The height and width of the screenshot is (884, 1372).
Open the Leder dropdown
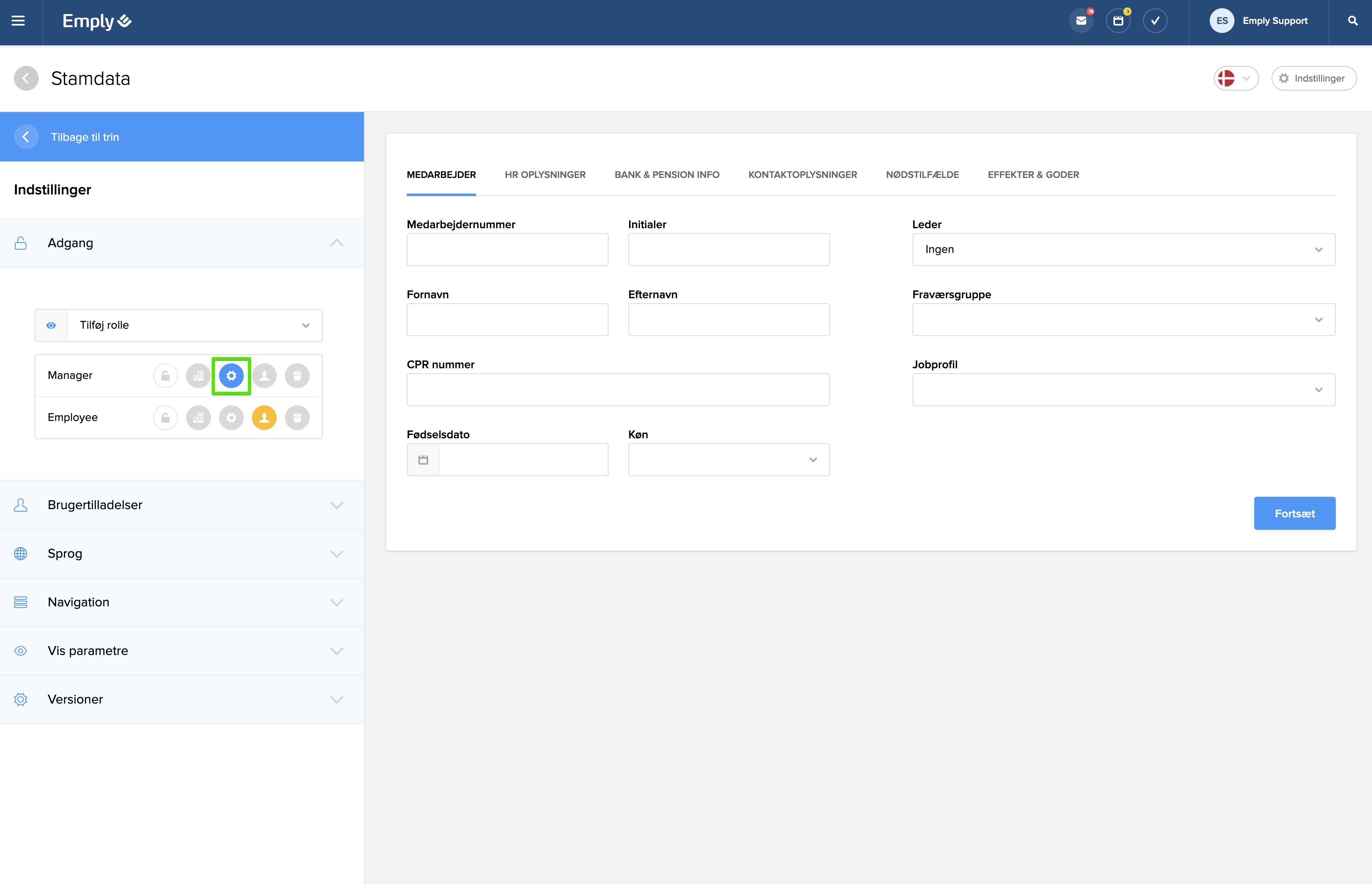click(1123, 249)
